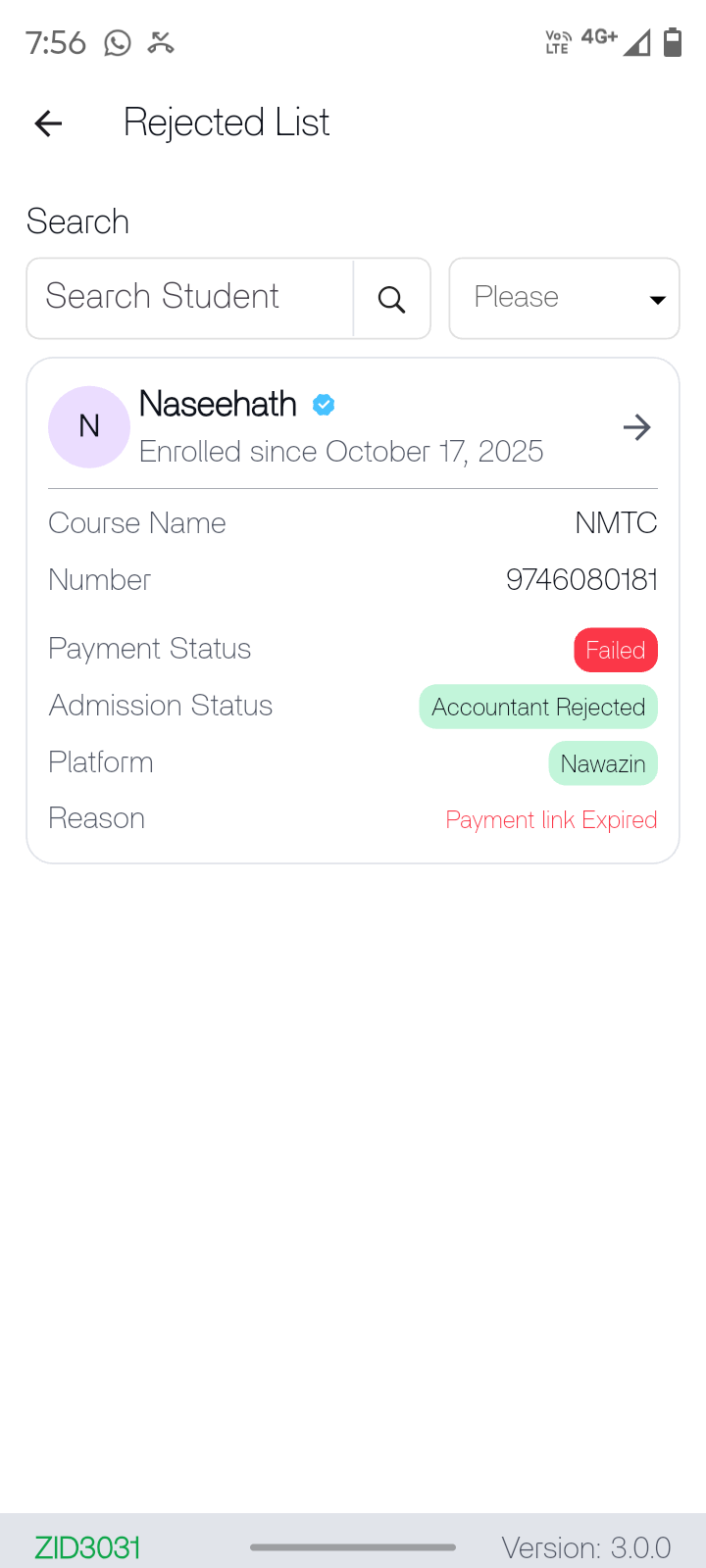The image size is (706, 1568).
Task: Tap the WhatsApp status bar icon
Action: coord(118,43)
